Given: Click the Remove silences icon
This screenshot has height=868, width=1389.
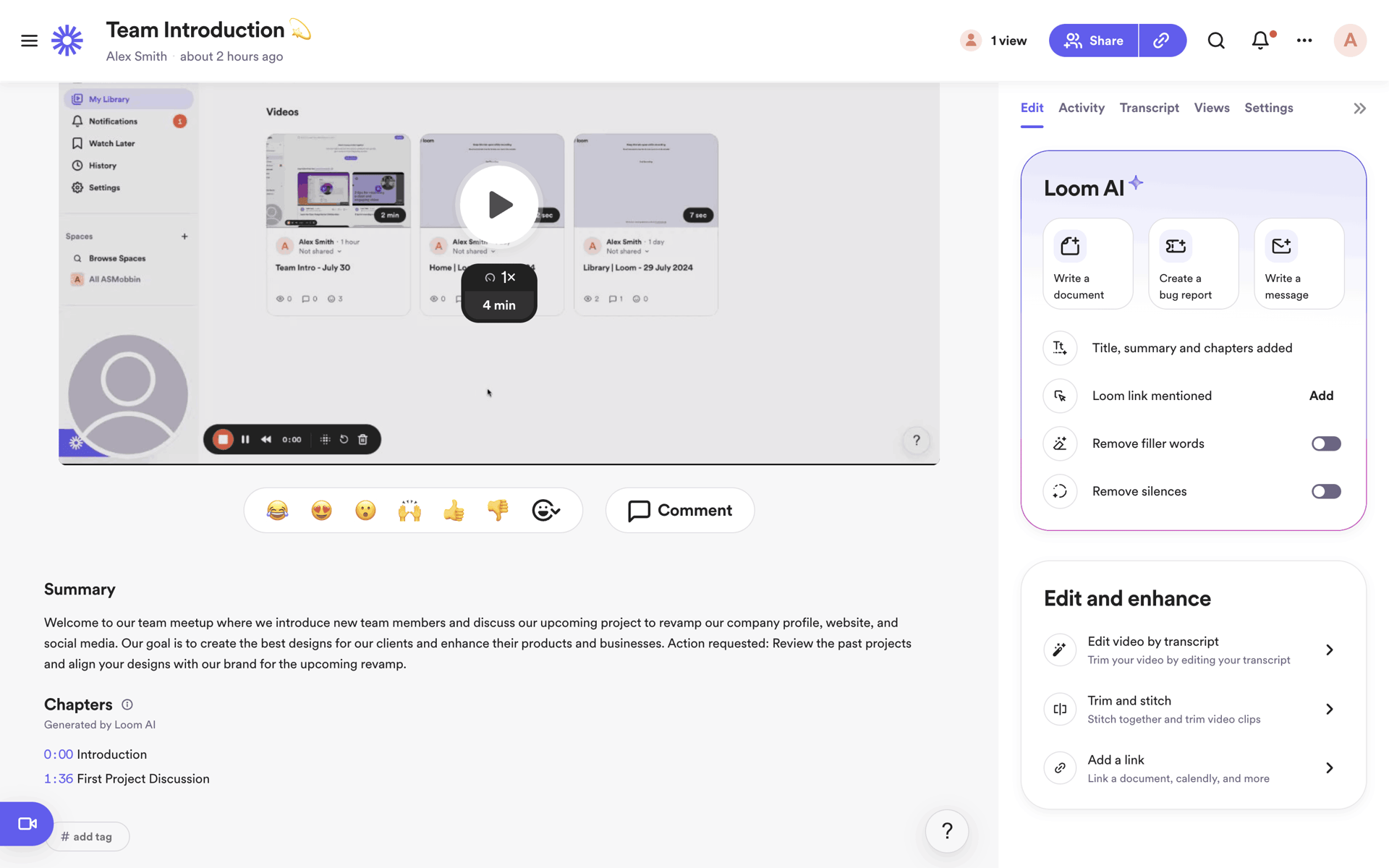Looking at the screenshot, I should [x=1060, y=491].
